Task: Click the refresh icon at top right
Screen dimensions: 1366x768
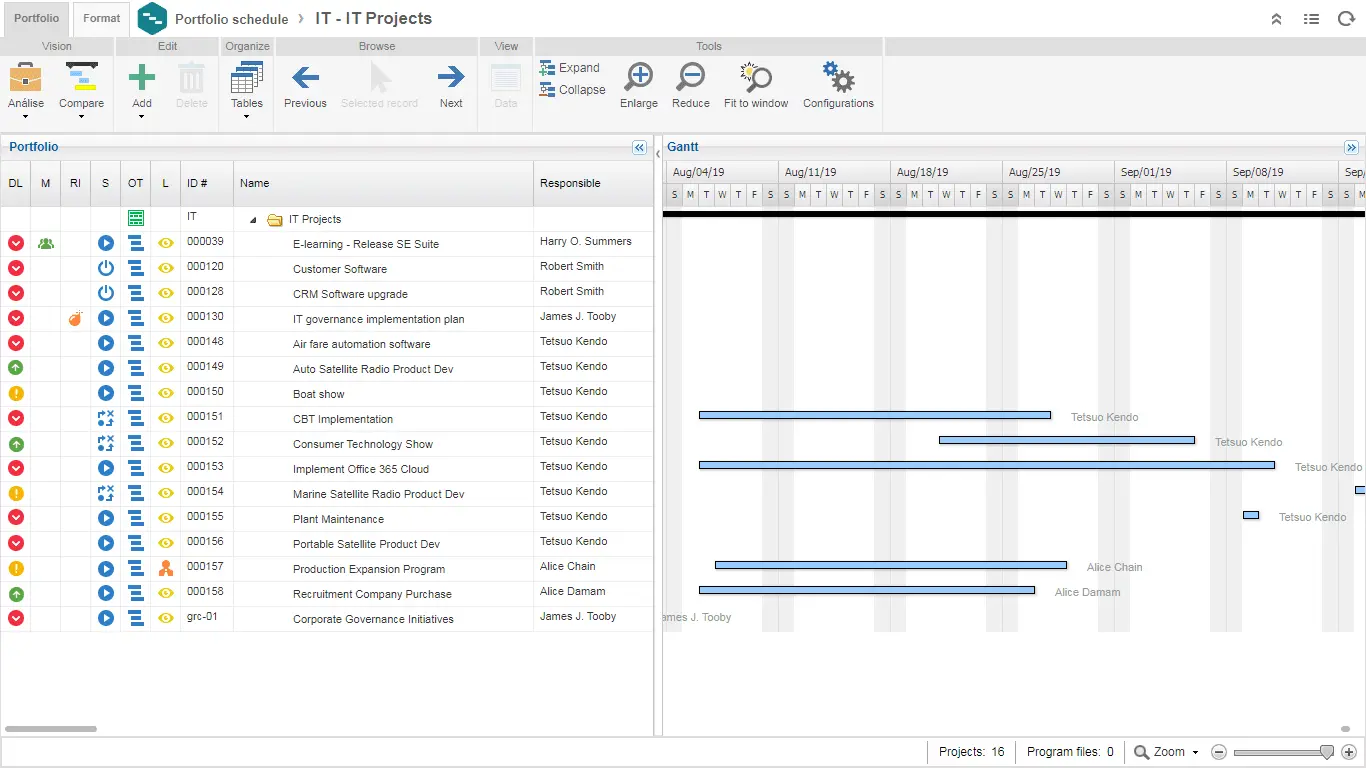Action: pyautogui.click(x=1346, y=19)
